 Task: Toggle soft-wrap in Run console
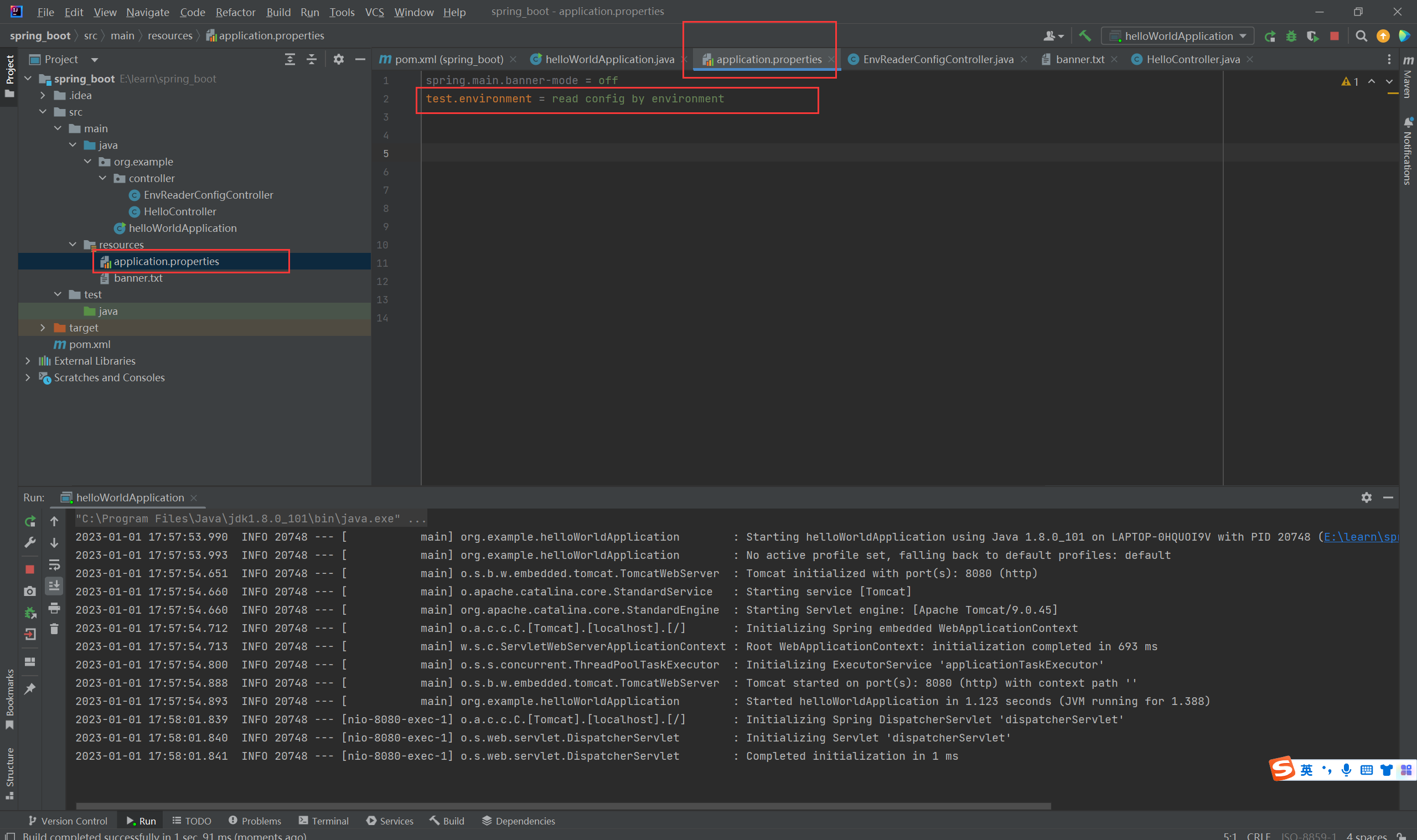coord(54,564)
